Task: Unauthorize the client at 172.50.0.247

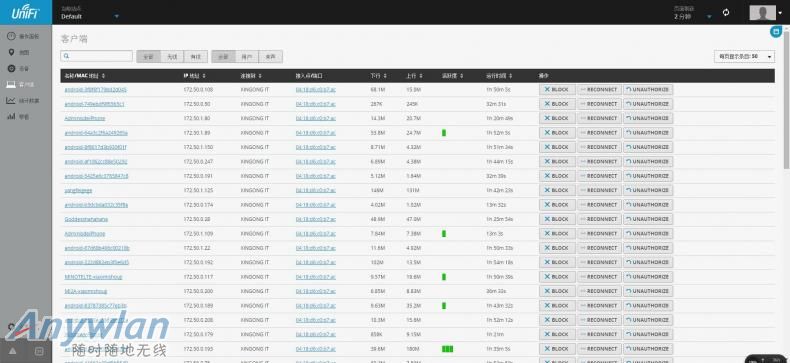Action: click(x=648, y=161)
